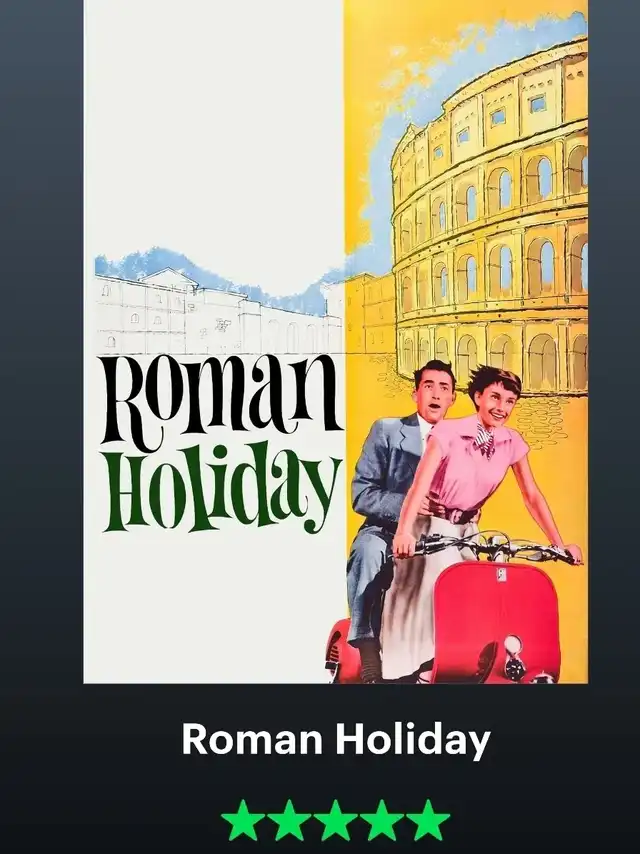Screen dimensions: 640x854
Task: Set rating with the fifth green star
Action: point(428,820)
